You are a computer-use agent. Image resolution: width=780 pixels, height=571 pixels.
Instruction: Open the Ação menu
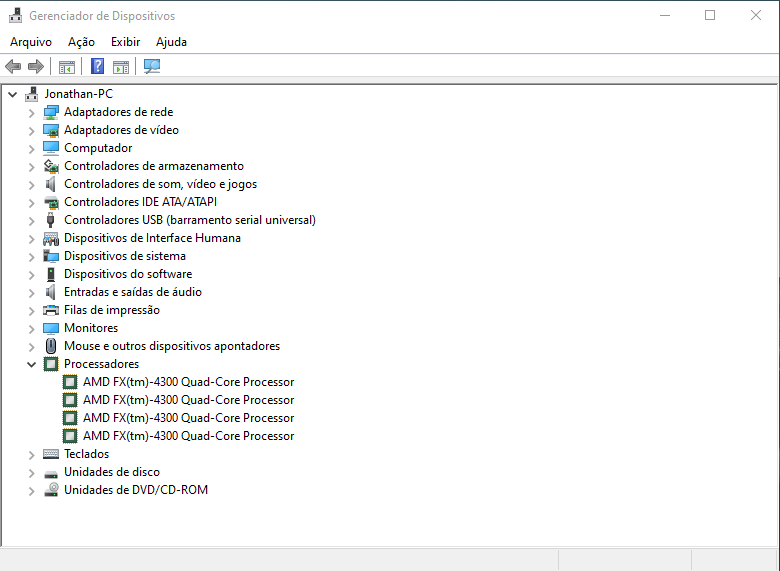82,42
